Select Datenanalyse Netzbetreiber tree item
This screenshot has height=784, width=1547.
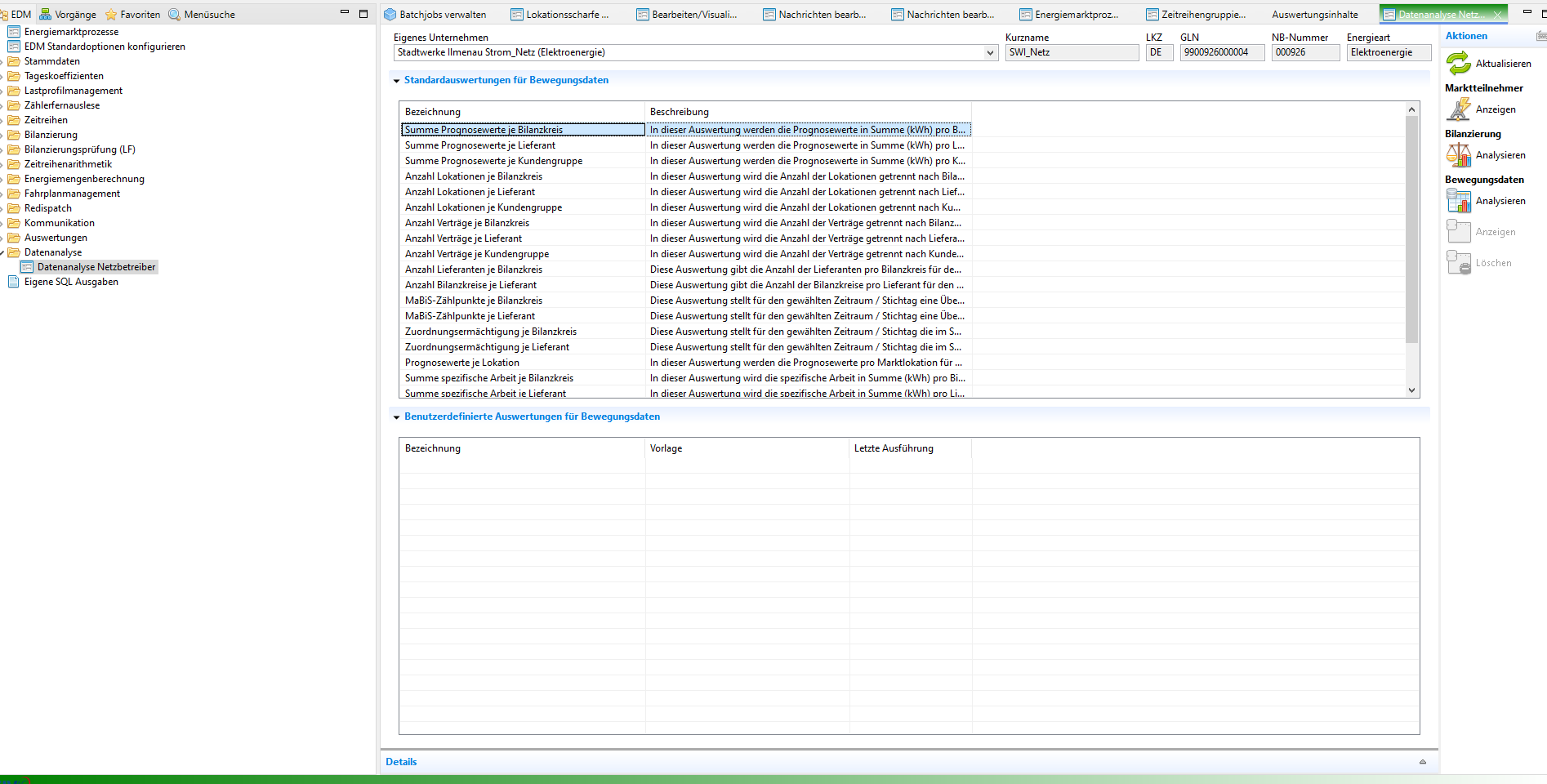pyautogui.click(x=96, y=267)
